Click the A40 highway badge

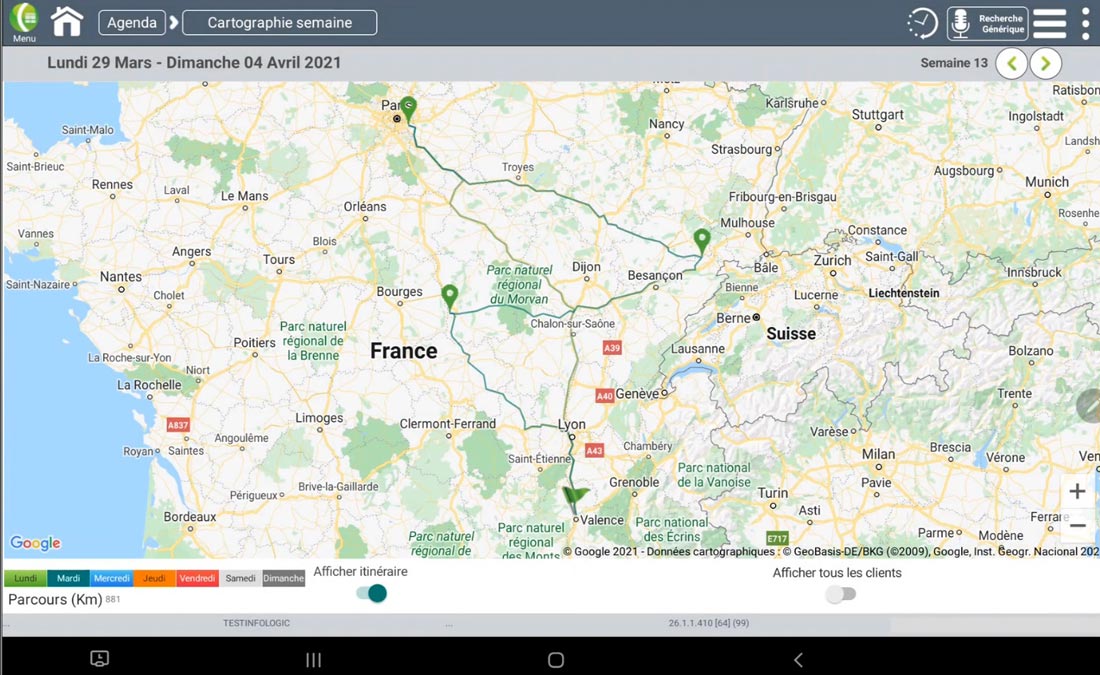[x=605, y=396]
